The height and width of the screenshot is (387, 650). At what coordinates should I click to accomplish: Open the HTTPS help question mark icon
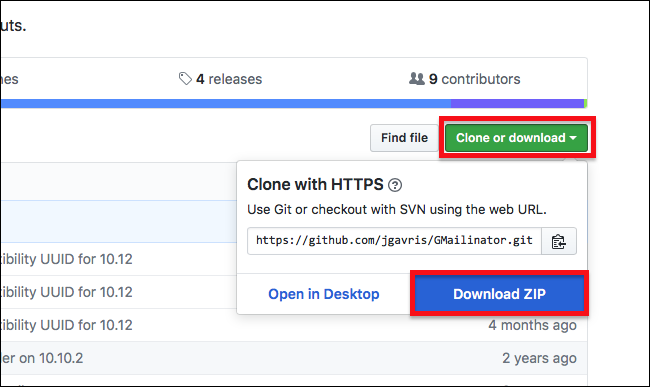coord(395,185)
